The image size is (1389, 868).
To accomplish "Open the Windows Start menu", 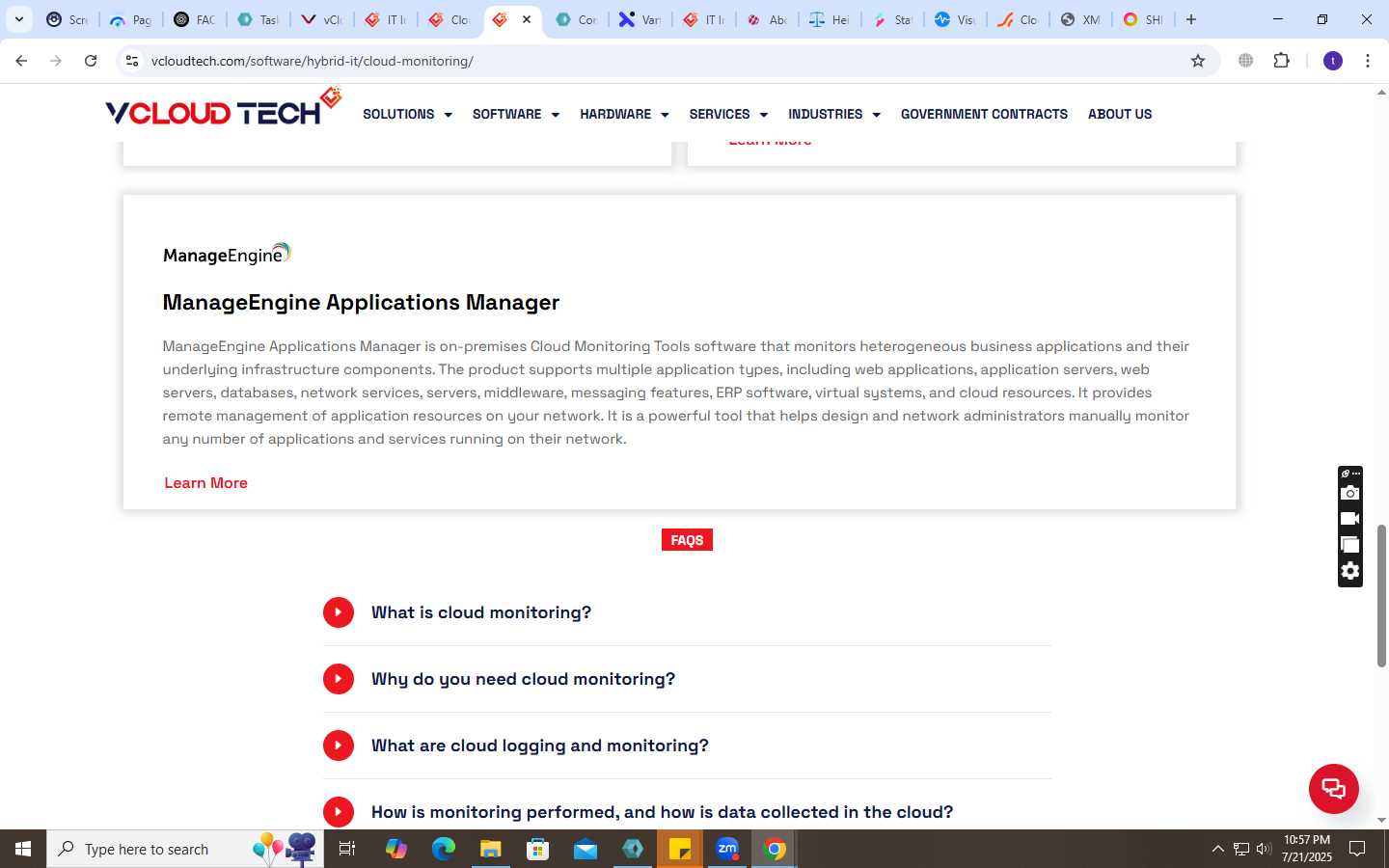I will click(23, 849).
